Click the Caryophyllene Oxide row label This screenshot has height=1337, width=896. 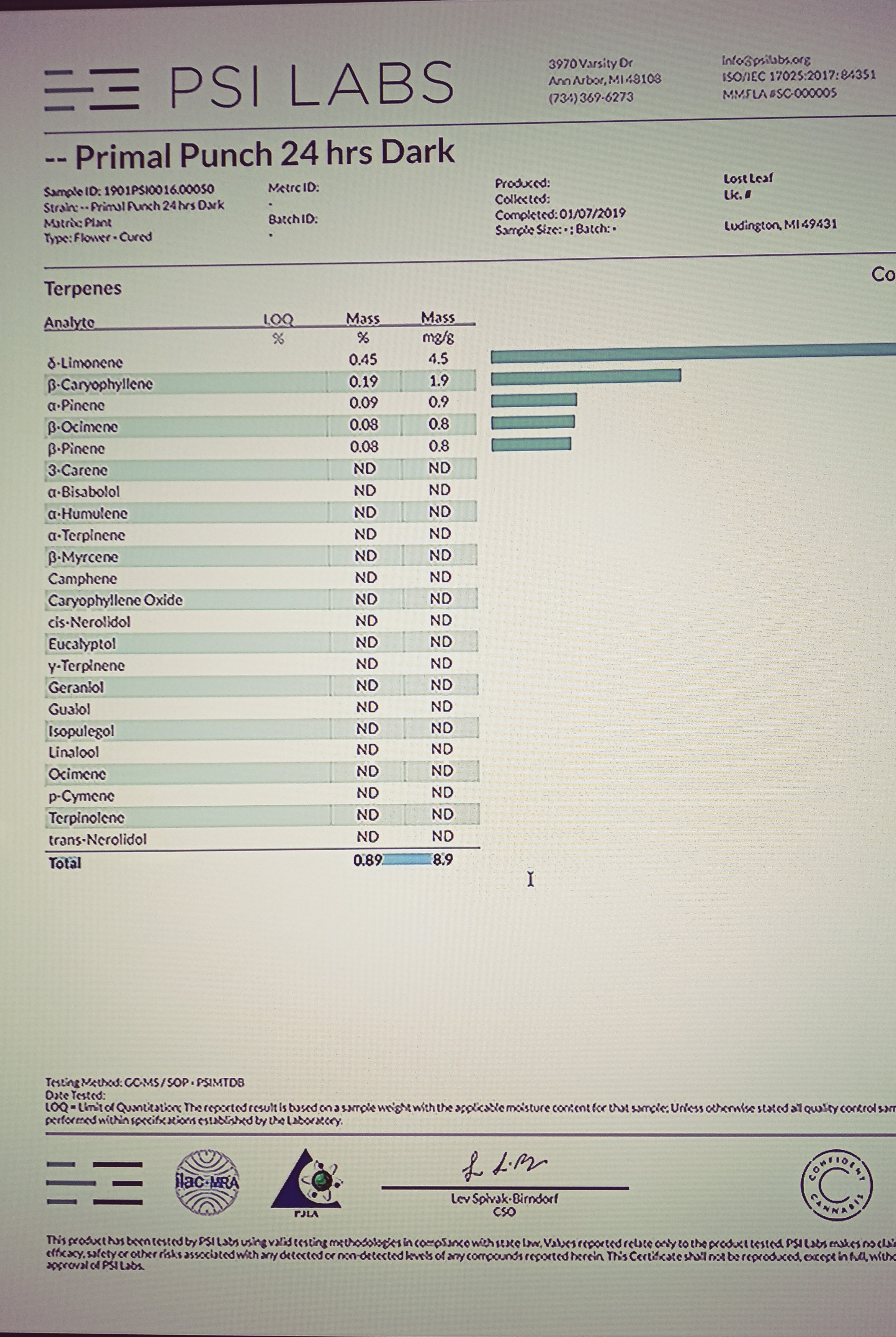coord(115,600)
